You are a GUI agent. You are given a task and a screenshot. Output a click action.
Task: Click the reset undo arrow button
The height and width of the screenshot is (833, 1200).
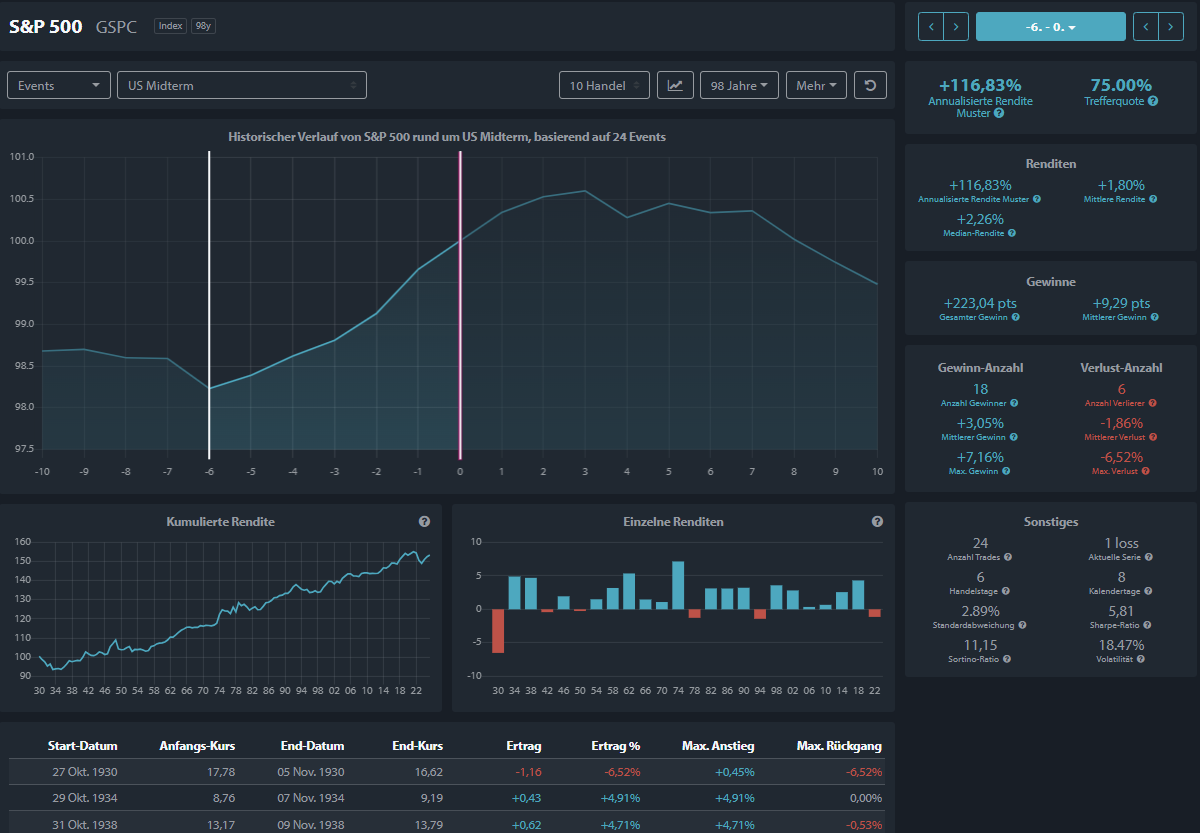coord(870,85)
